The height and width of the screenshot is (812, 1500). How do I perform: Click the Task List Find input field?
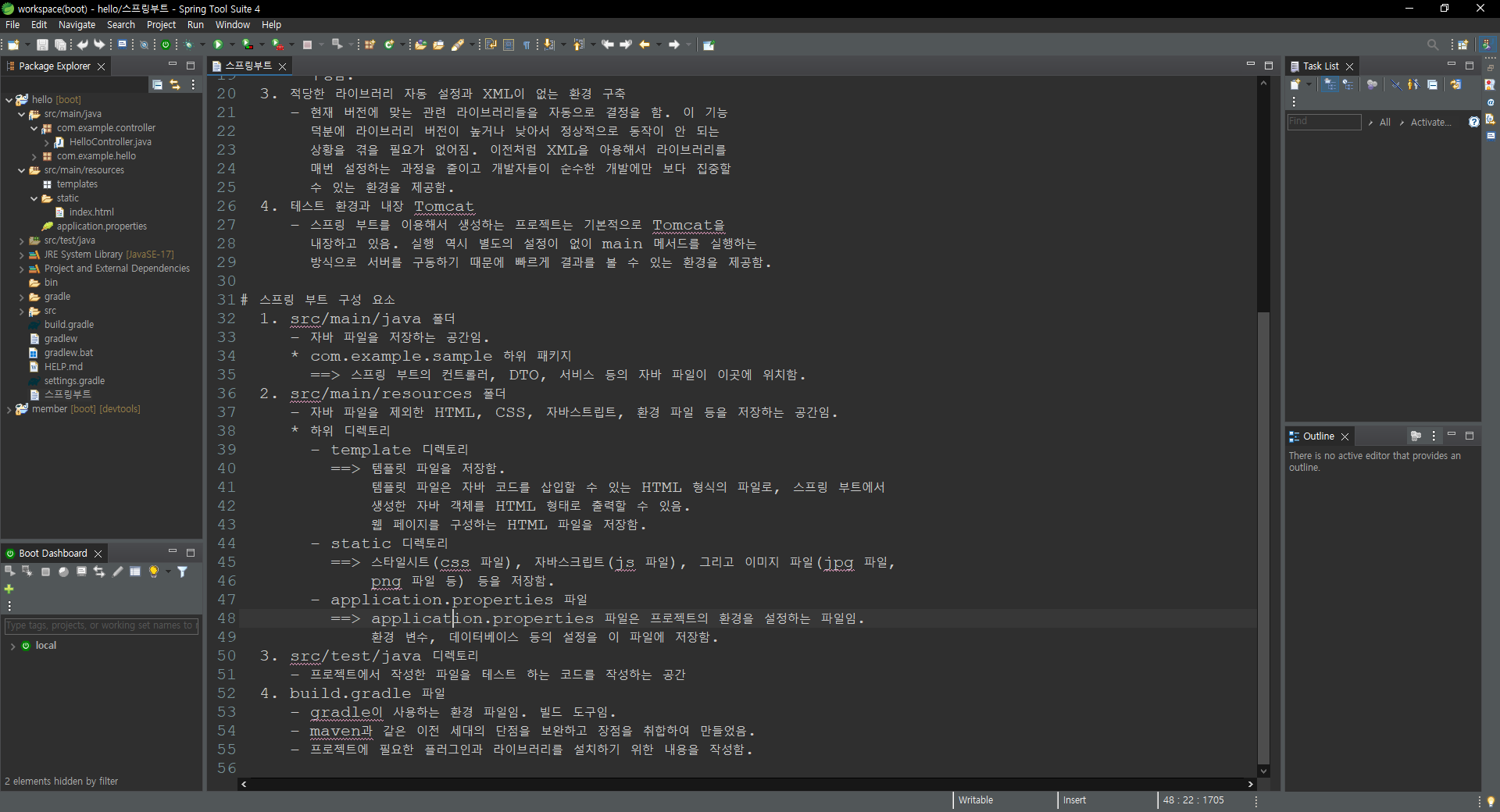(x=1324, y=122)
